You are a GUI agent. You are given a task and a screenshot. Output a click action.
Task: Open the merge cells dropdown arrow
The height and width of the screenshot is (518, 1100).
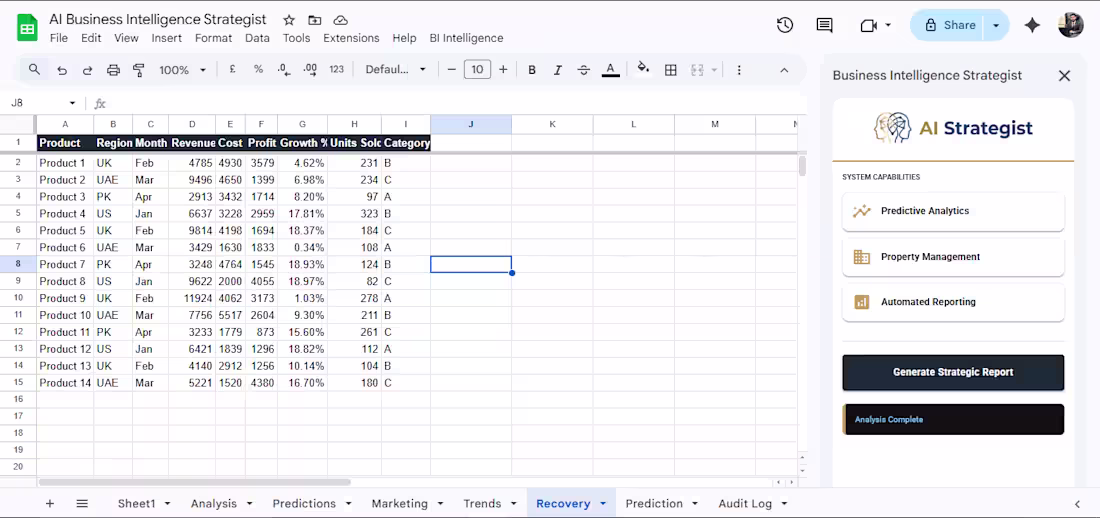(x=714, y=70)
